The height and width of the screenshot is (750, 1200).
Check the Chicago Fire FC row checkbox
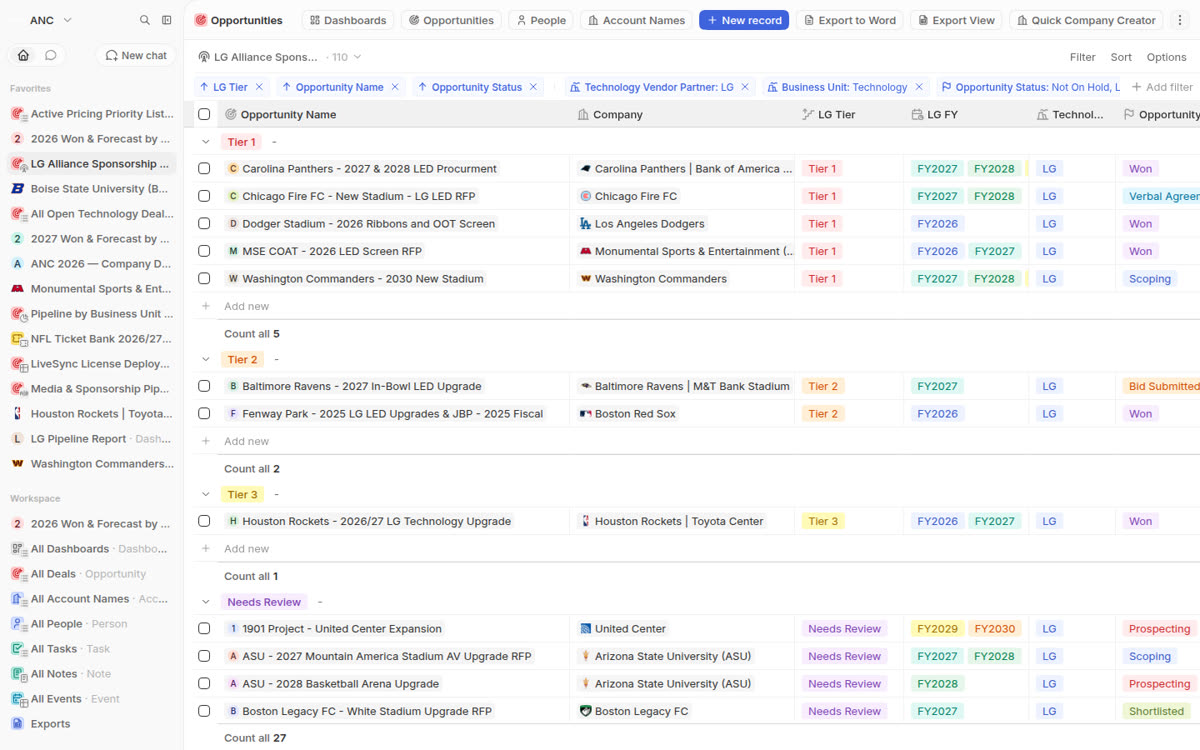point(204,196)
